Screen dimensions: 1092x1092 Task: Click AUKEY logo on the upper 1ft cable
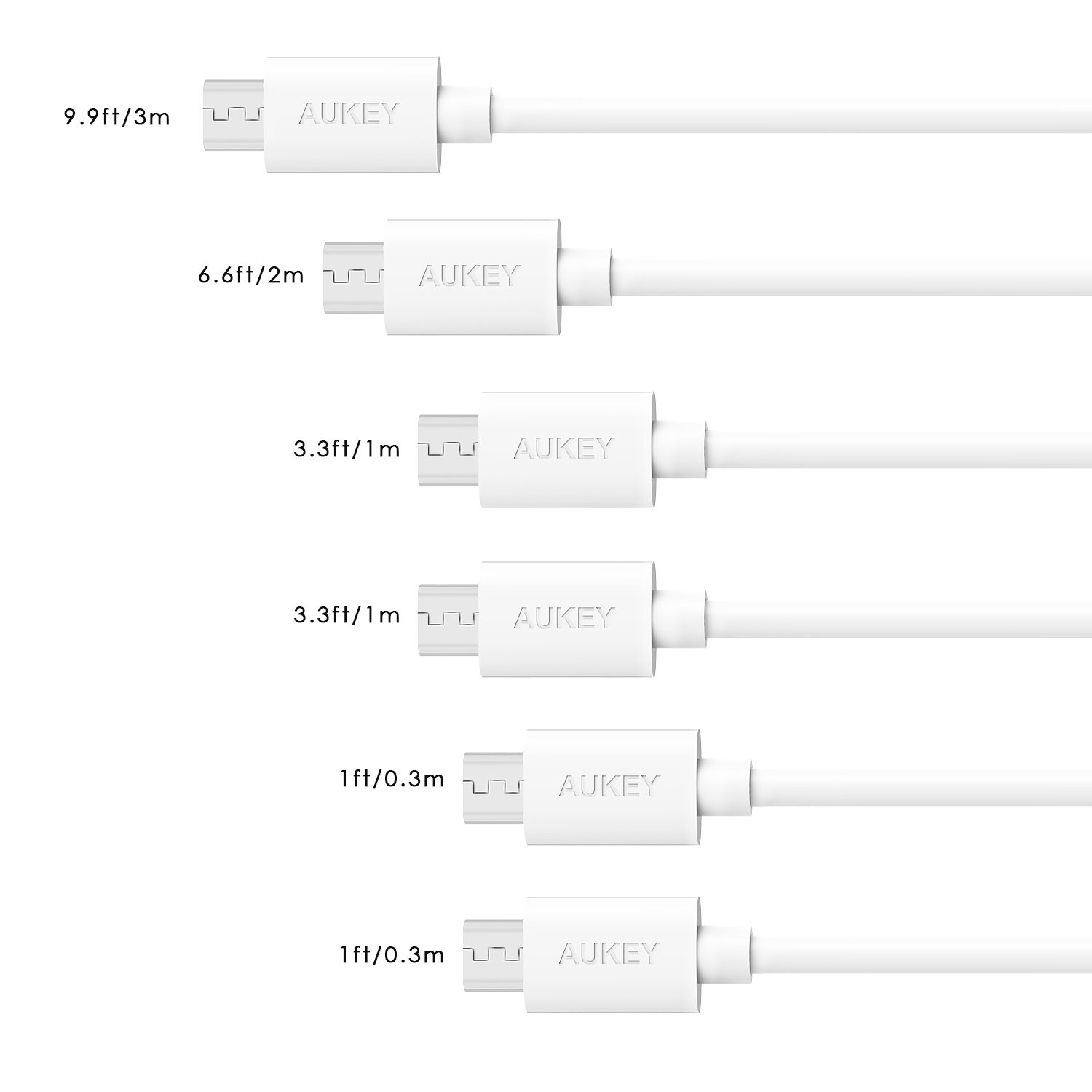pos(609,786)
